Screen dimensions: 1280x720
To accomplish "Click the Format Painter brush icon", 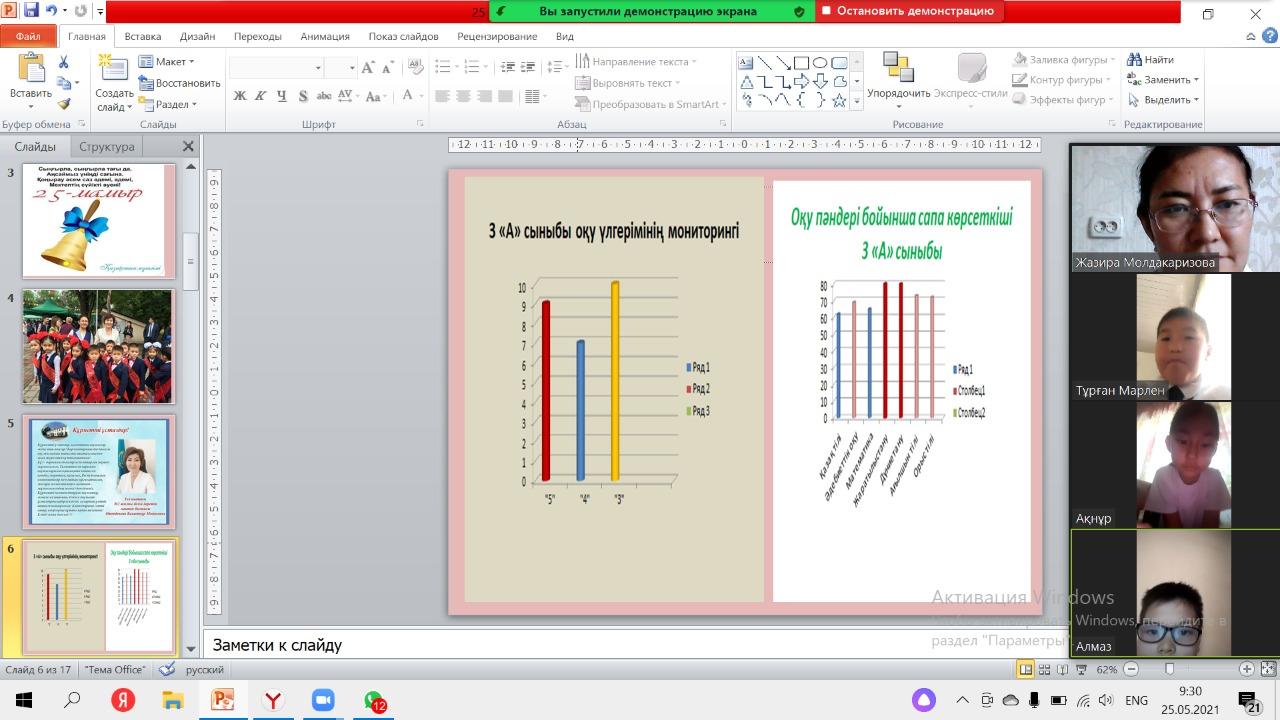I will [64, 103].
